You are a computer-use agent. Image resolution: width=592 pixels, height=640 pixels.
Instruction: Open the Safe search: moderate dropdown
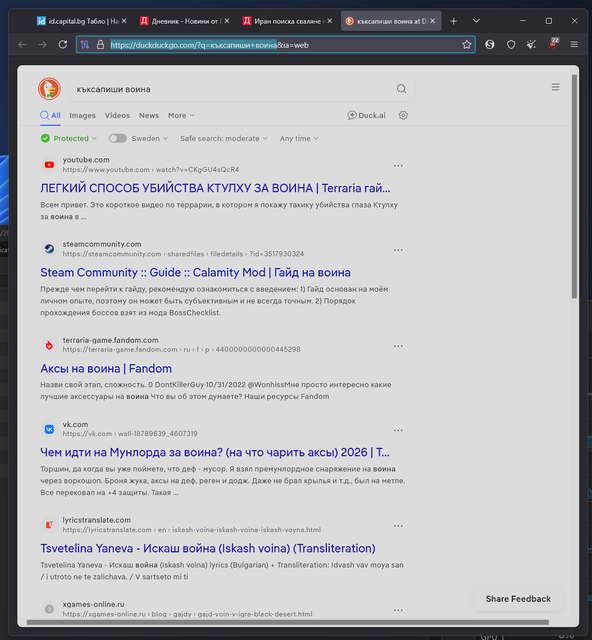(224, 138)
